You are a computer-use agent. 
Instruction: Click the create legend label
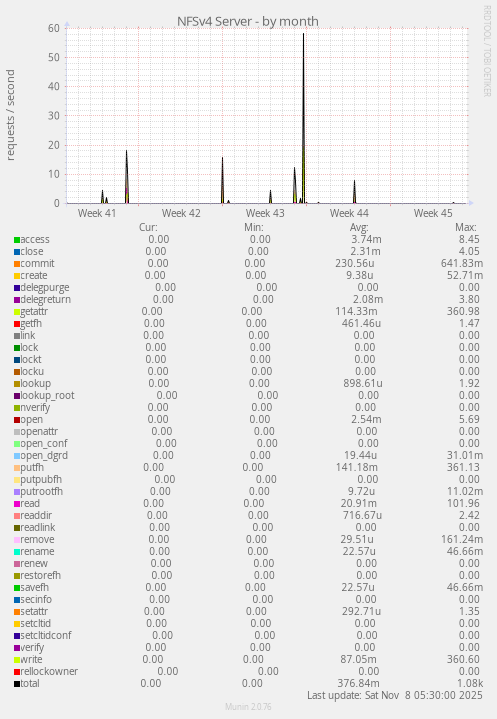(x=34, y=275)
